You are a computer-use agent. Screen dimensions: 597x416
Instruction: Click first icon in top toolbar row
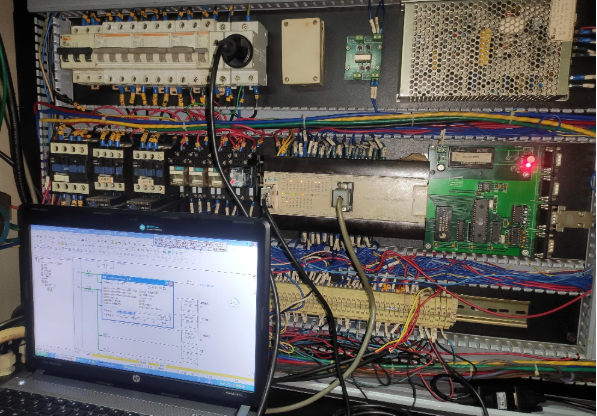[x=35, y=236]
